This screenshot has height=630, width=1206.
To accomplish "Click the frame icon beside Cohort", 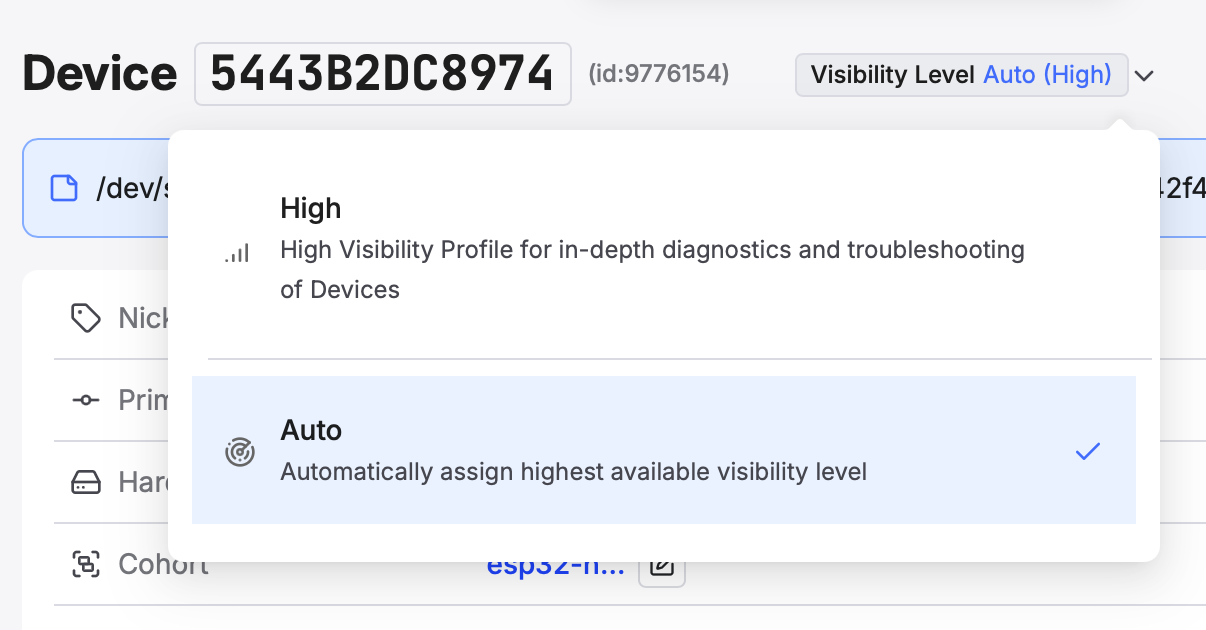I will point(85,564).
